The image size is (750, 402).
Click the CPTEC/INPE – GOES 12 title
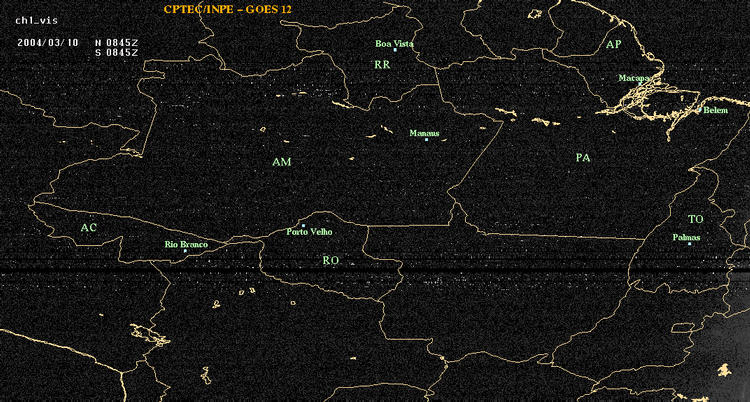228,9
